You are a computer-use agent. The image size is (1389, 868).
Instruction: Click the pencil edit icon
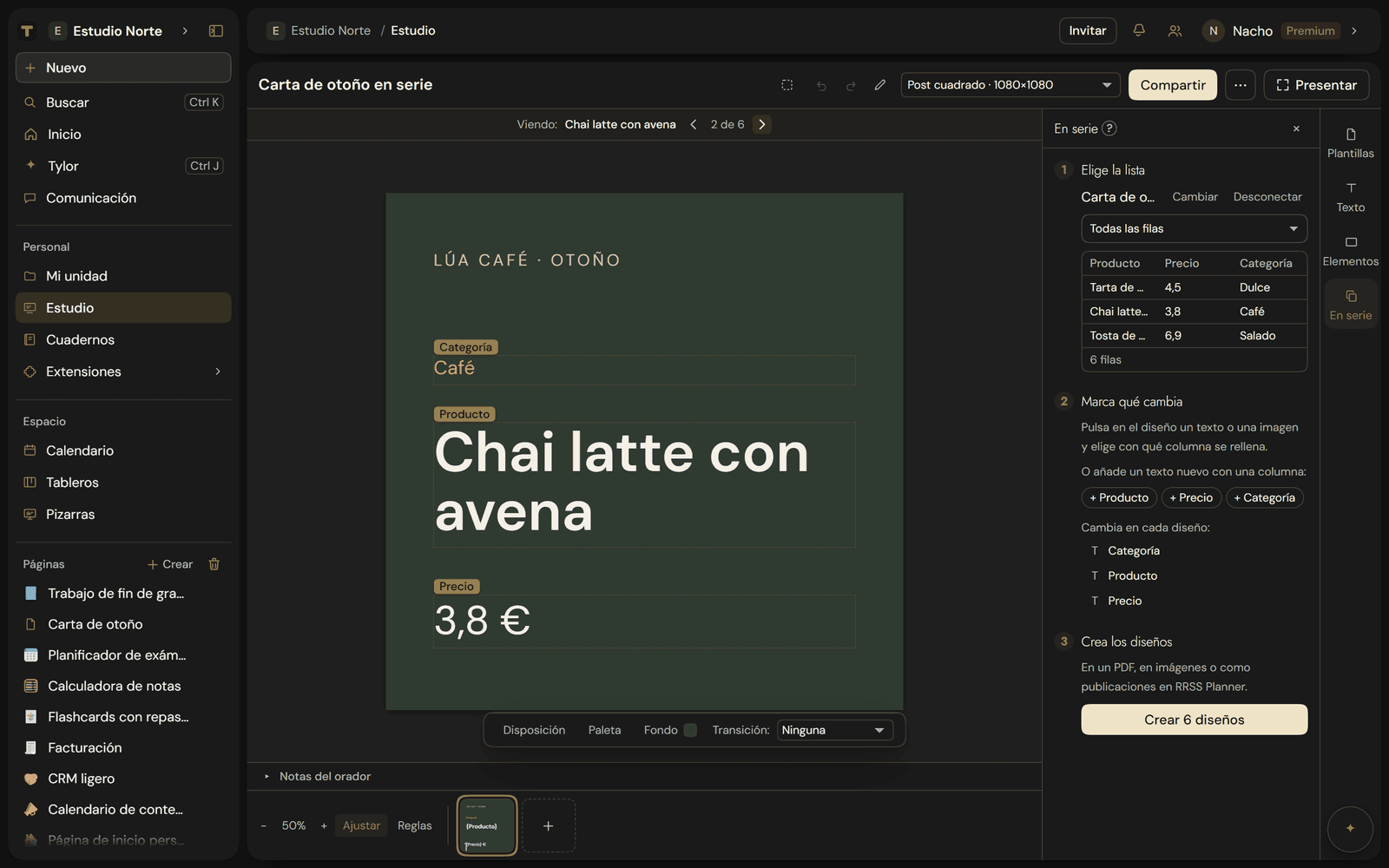(x=880, y=85)
